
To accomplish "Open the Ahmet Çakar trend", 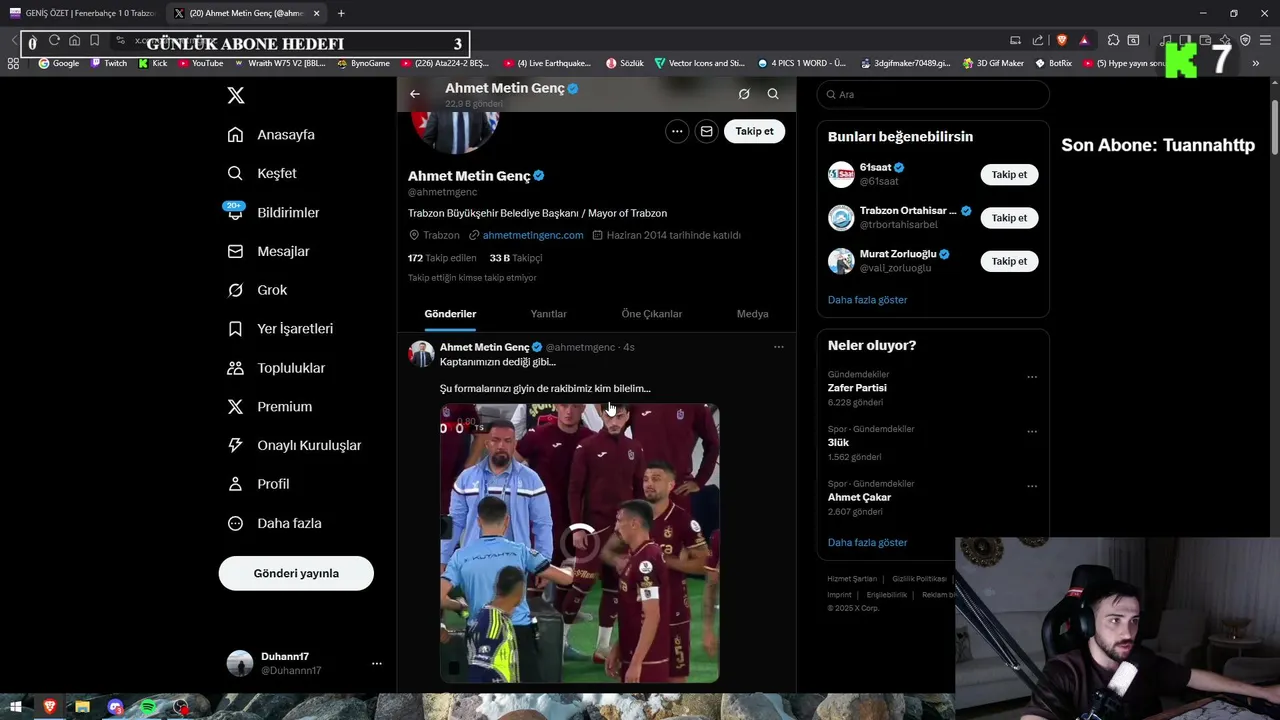I will tap(859, 497).
